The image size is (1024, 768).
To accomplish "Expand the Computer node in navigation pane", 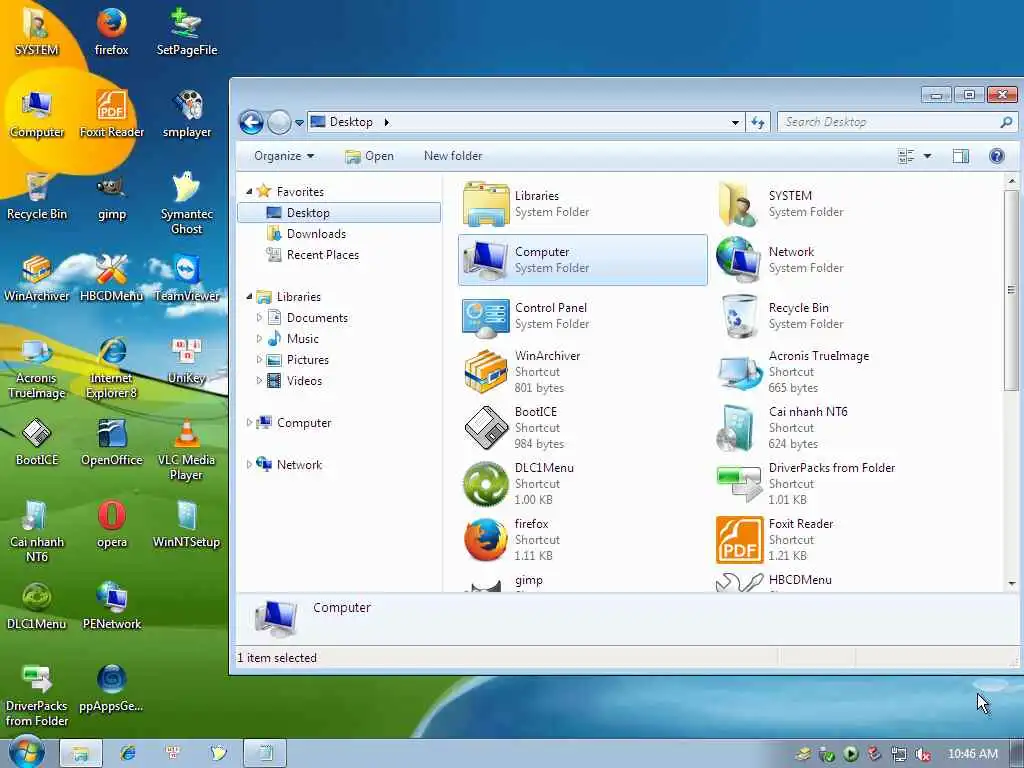I will point(249,423).
